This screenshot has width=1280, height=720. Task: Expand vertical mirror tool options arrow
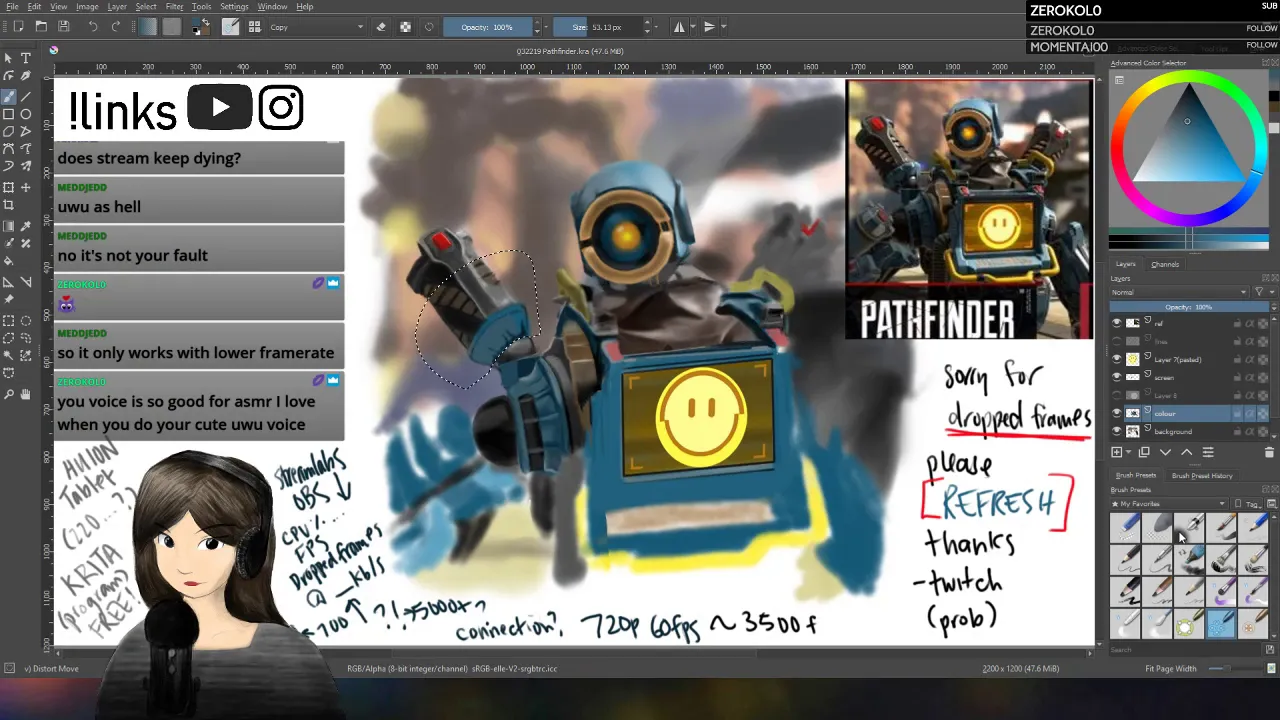724,27
